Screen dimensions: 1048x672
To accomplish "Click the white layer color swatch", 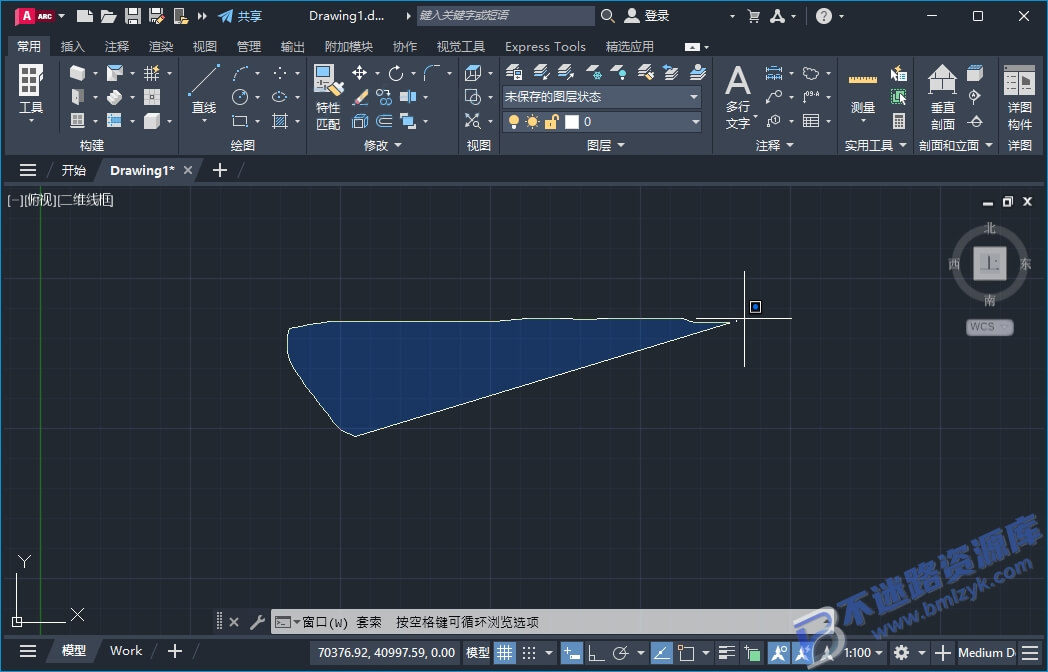I will pos(571,122).
